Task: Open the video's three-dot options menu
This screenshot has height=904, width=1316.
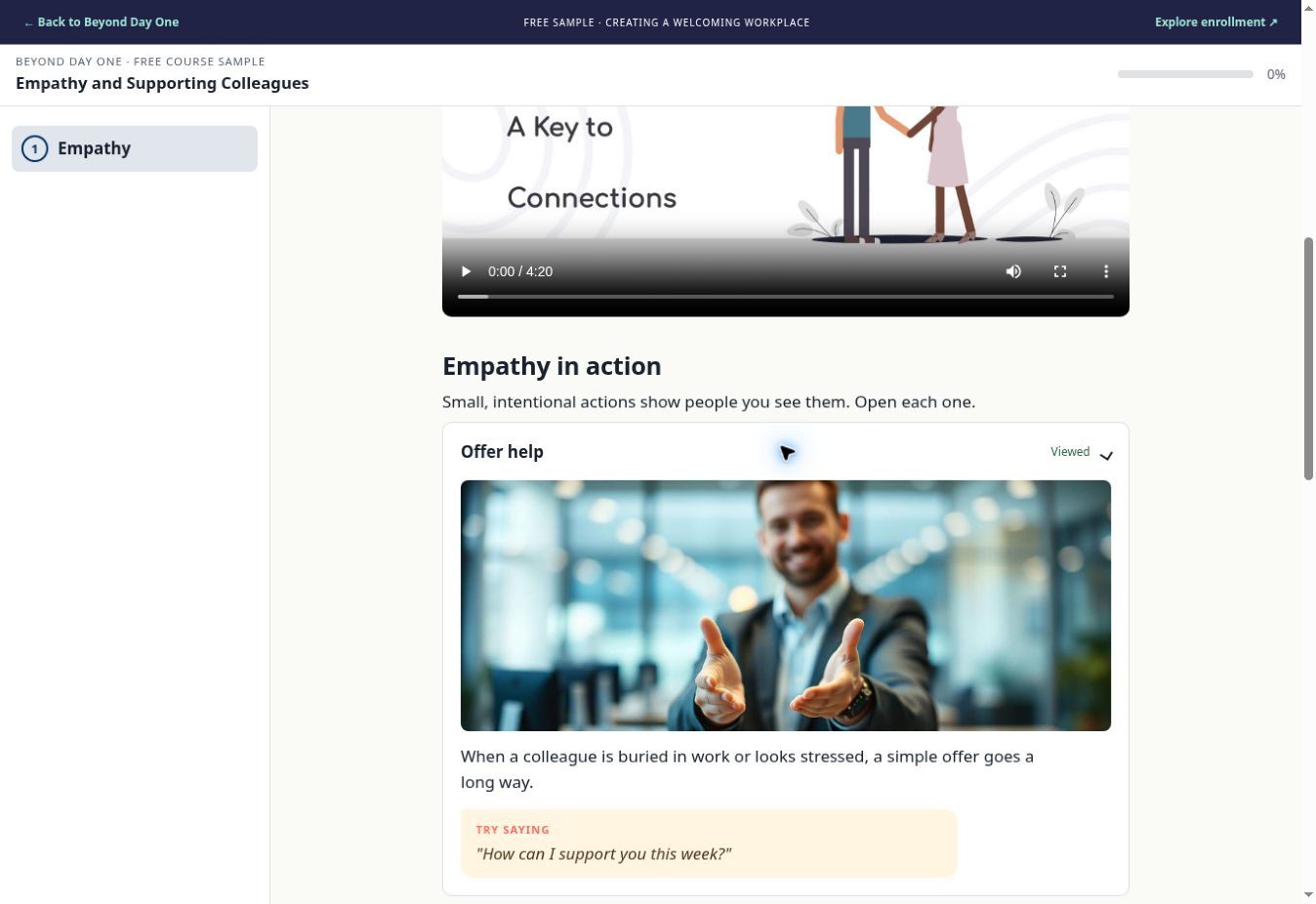Action: (x=1105, y=271)
